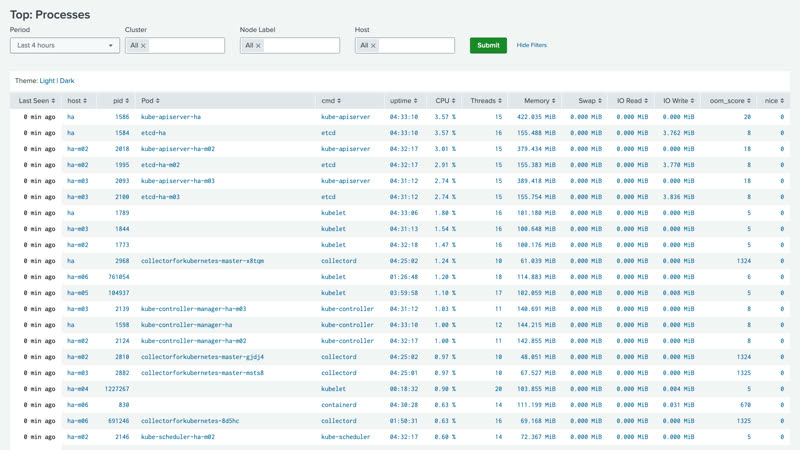Sort table by Last Seen column
This screenshot has width=800, height=450.
[x=37, y=101]
